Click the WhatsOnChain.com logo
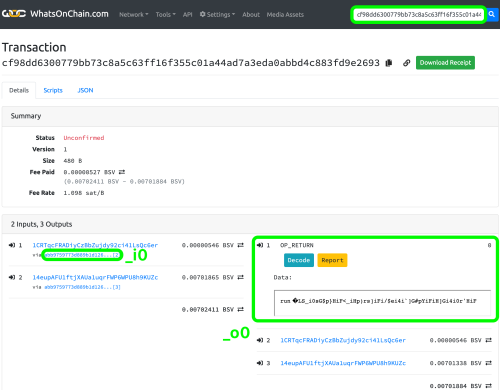 click(x=55, y=14)
